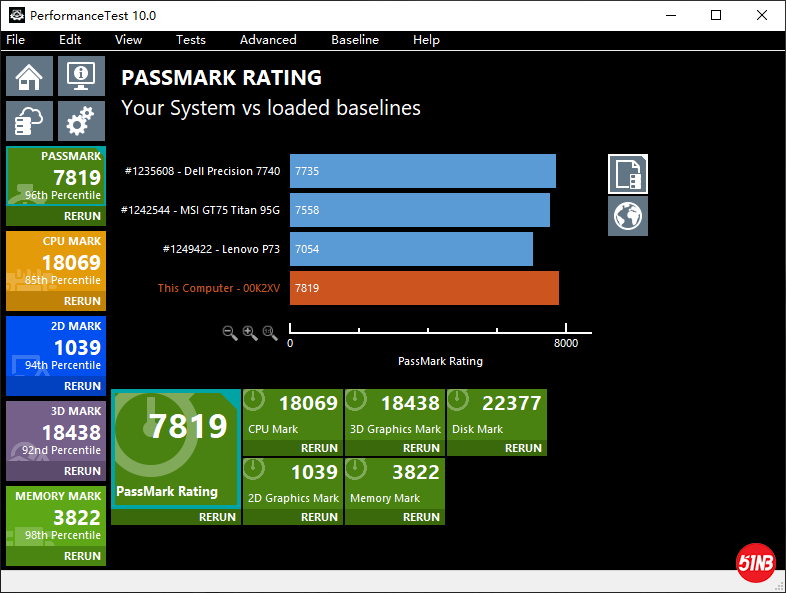Select the PASSMARK 7819 sidebar score
The image size is (786, 593).
77,177
